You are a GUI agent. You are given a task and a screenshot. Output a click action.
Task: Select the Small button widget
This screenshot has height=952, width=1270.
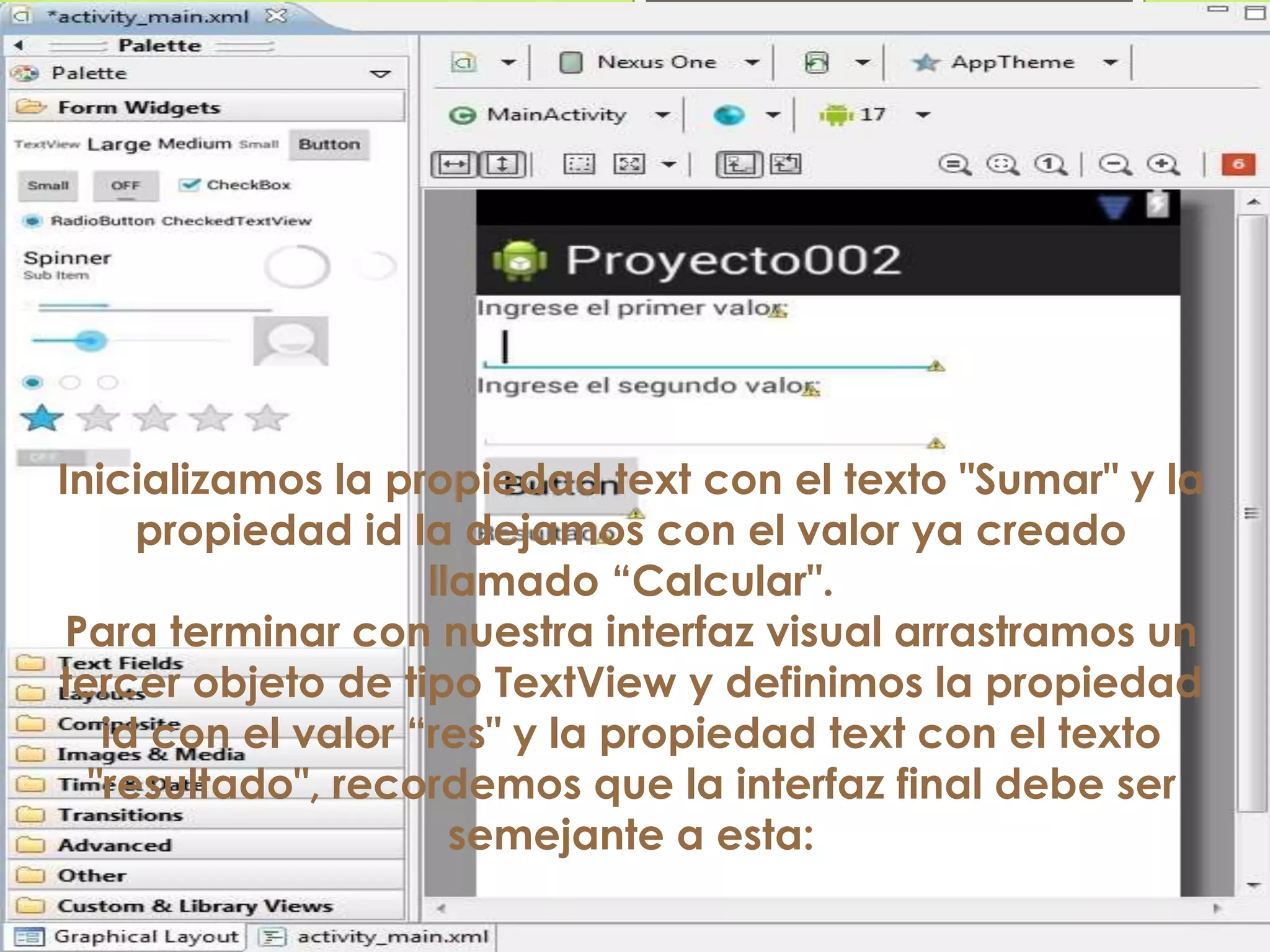pos(48,185)
